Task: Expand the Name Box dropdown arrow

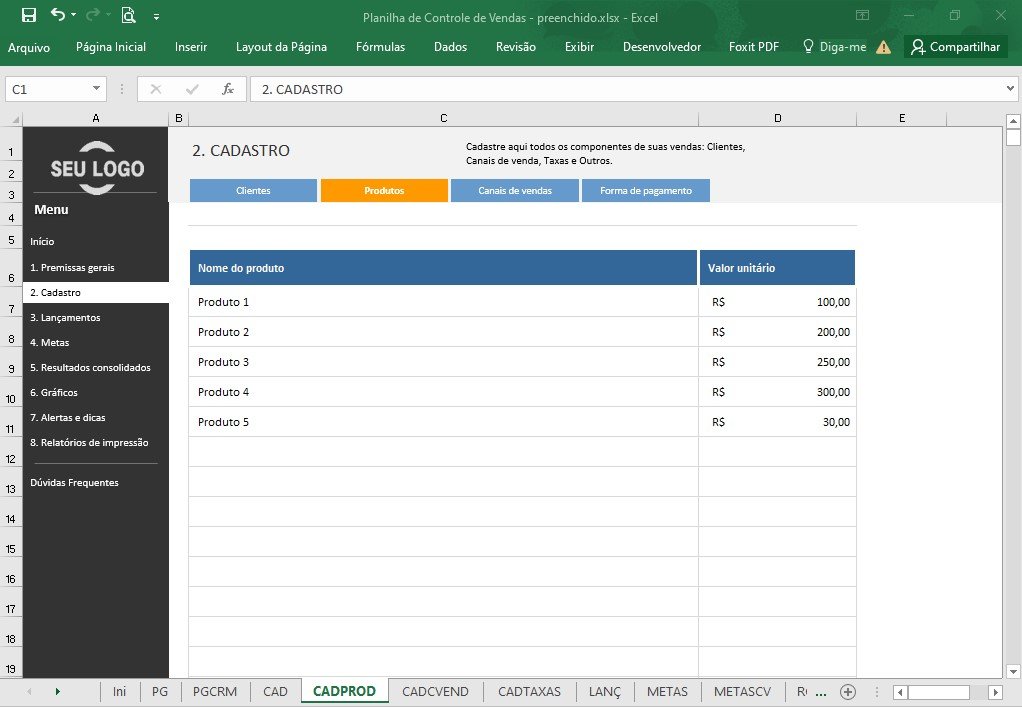Action: pos(96,89)
